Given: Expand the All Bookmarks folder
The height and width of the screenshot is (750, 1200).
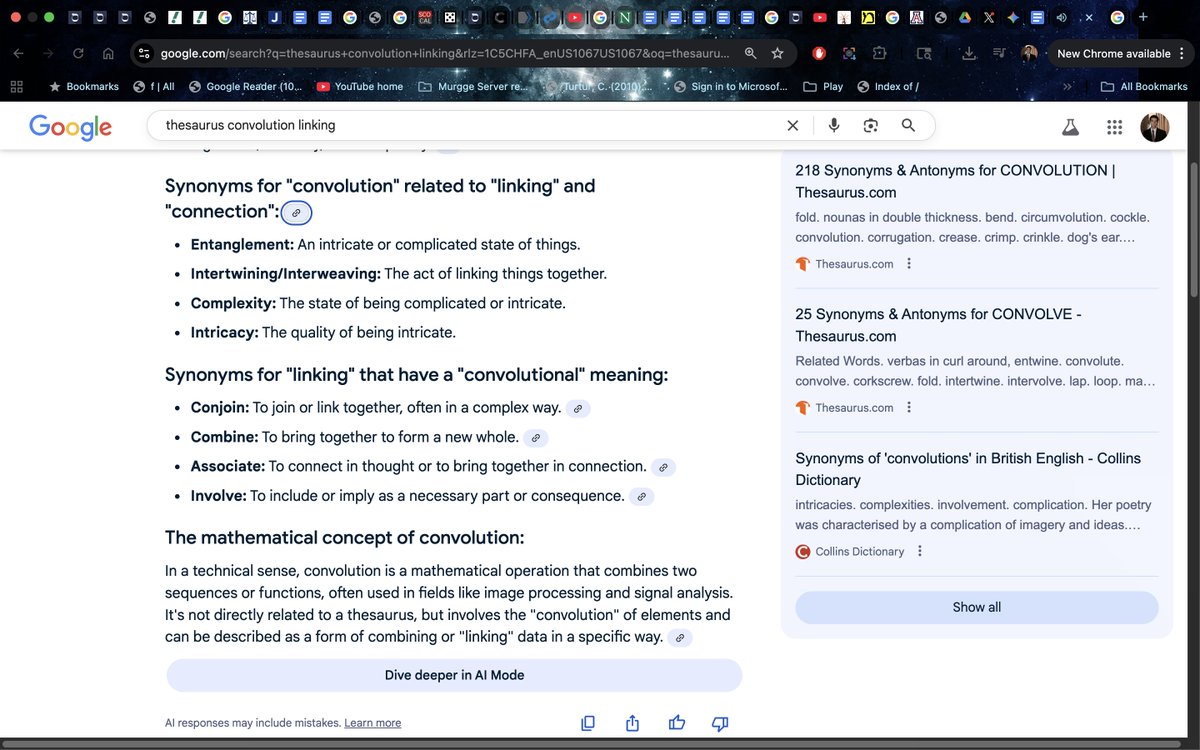Looking at the screenshot, I should (x=1144, y=87).
